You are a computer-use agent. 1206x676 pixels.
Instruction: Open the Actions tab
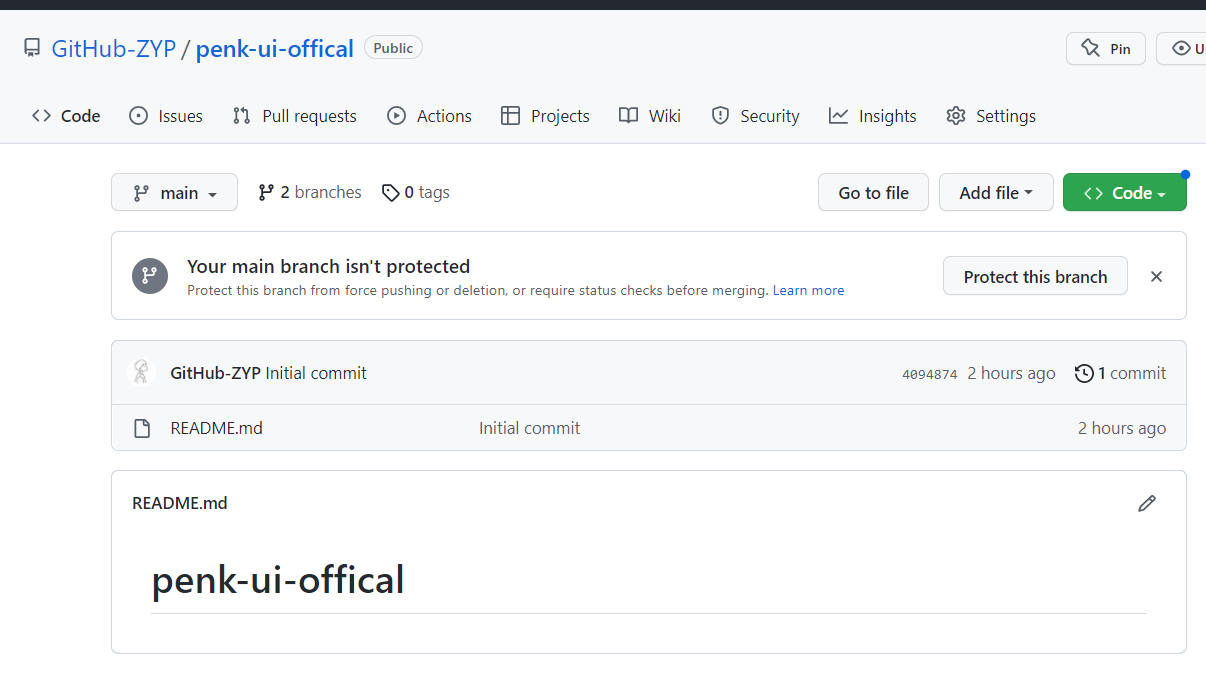click(429, 116)
